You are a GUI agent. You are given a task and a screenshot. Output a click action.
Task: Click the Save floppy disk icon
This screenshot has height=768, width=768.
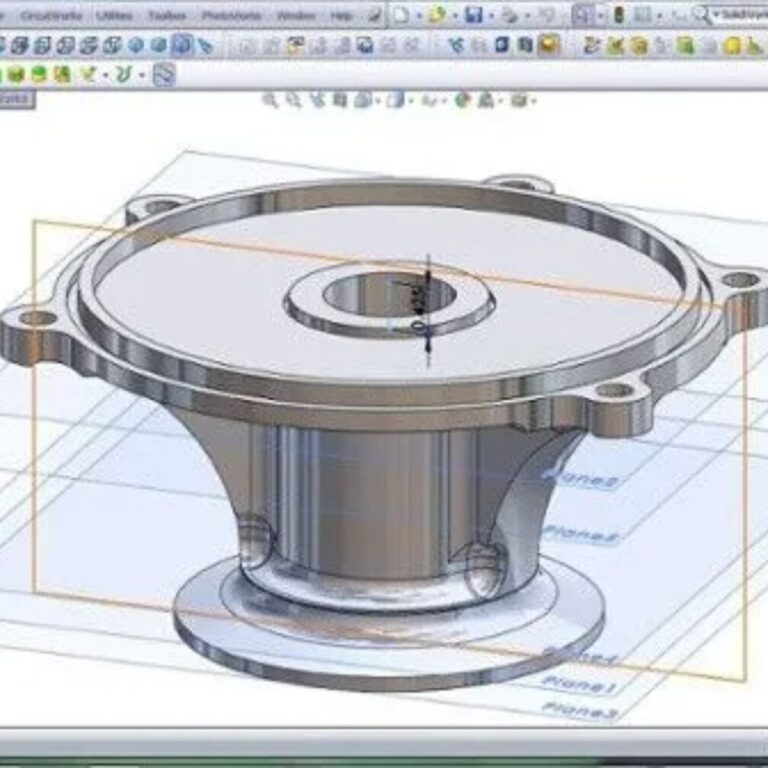[474, 15]
